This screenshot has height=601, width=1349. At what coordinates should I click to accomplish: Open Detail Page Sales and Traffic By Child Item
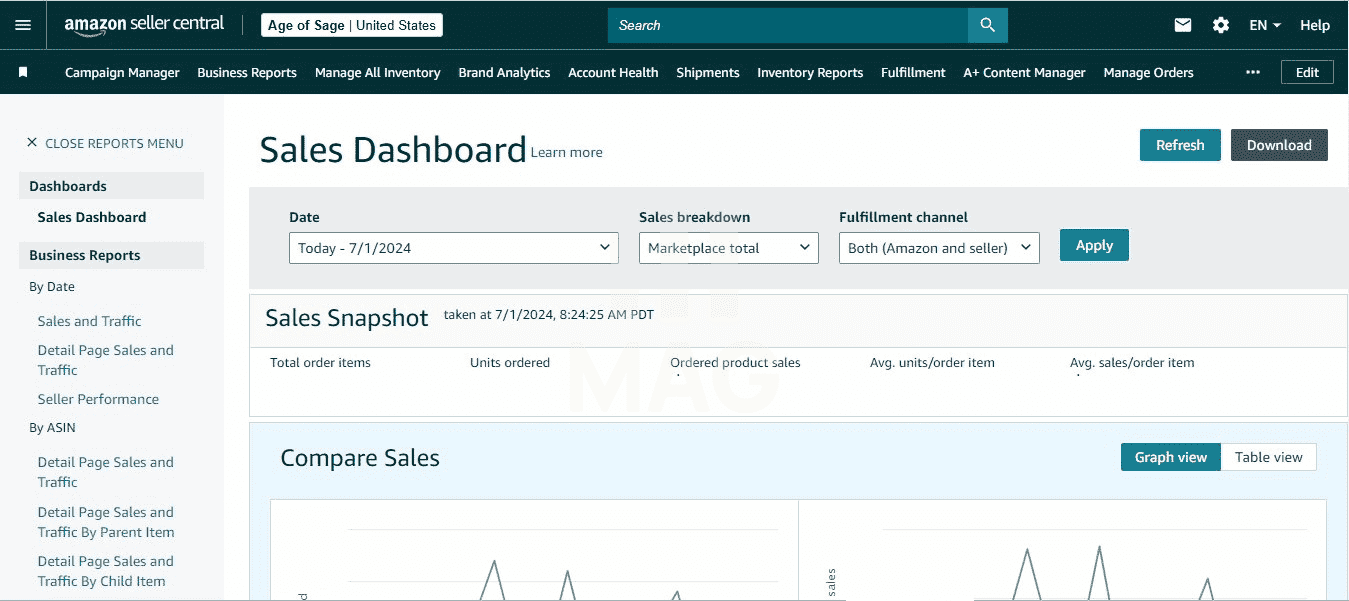(105, 571)
